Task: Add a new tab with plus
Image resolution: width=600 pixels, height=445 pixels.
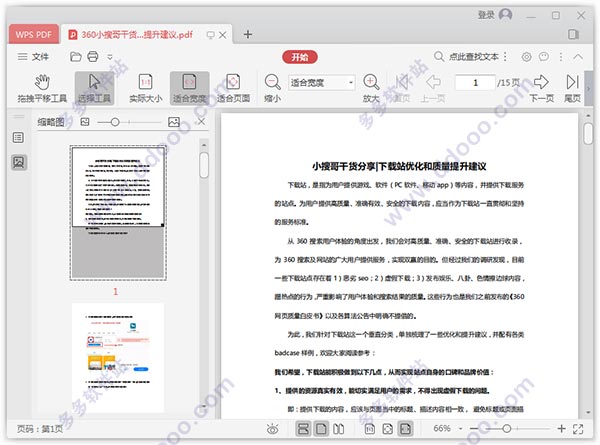Action: click(x=248, y=34)
